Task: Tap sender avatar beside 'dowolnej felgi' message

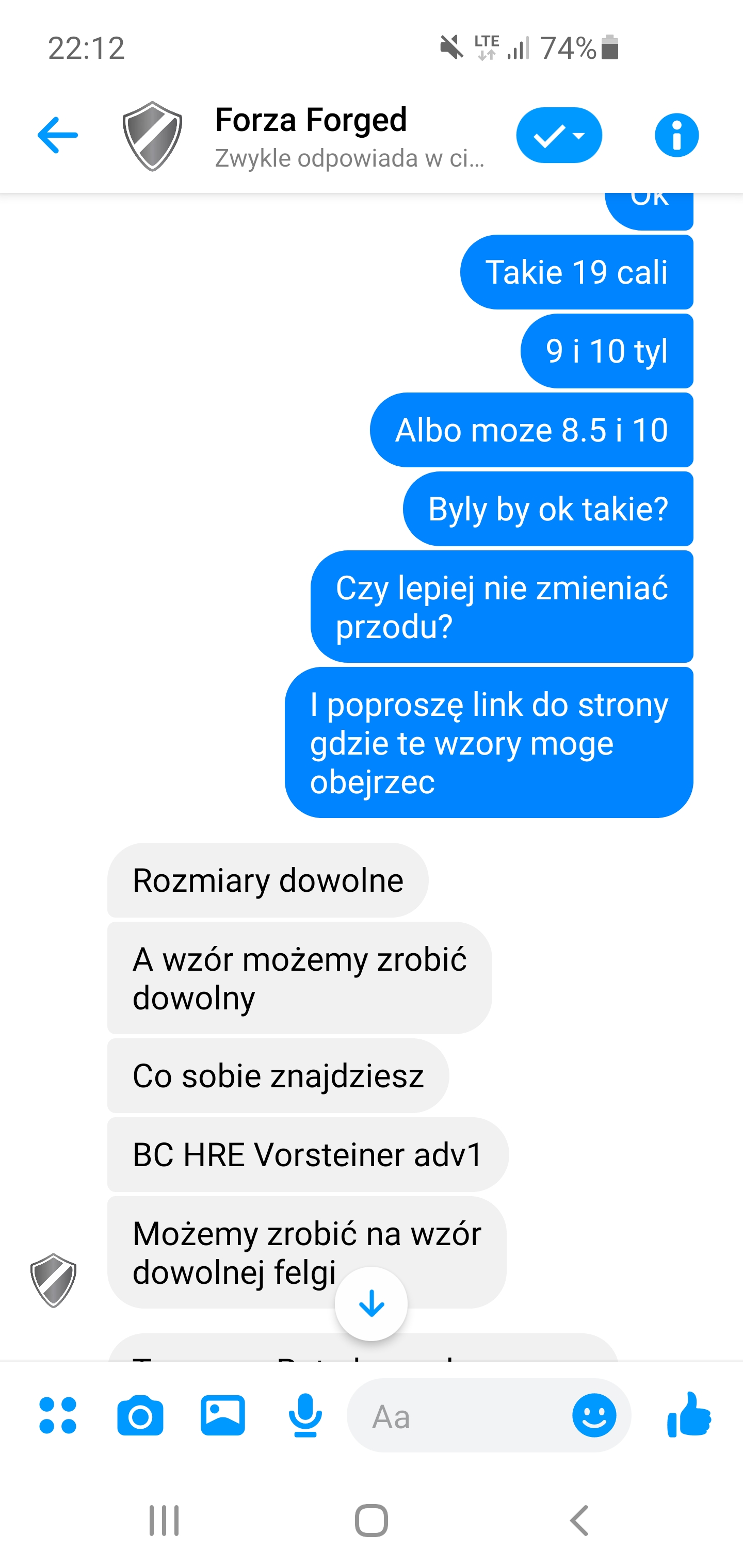Action: [x=54, y=1280]
